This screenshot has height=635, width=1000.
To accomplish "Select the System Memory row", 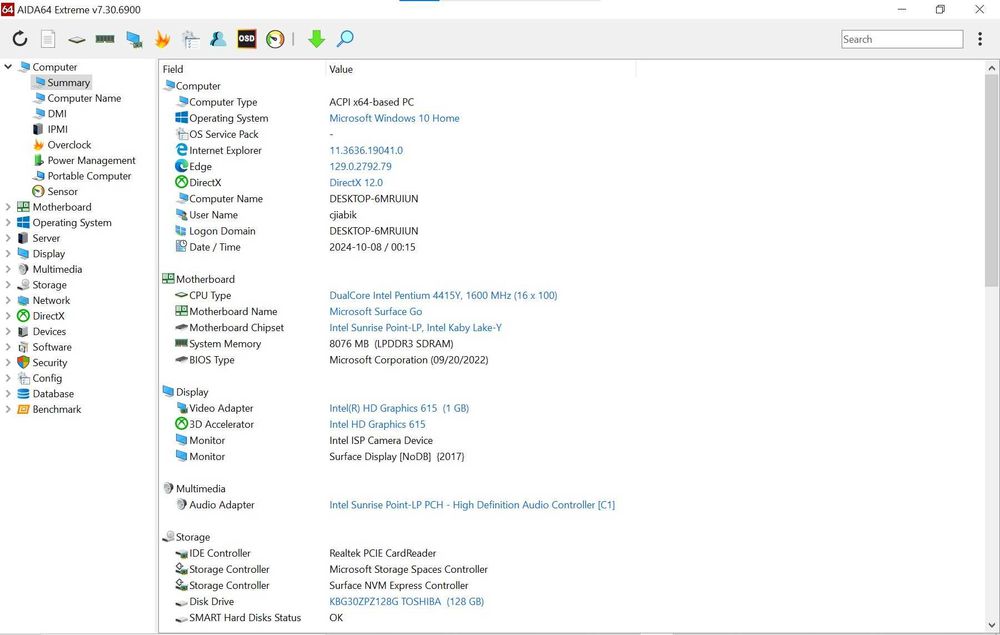I will pos(397,344).
